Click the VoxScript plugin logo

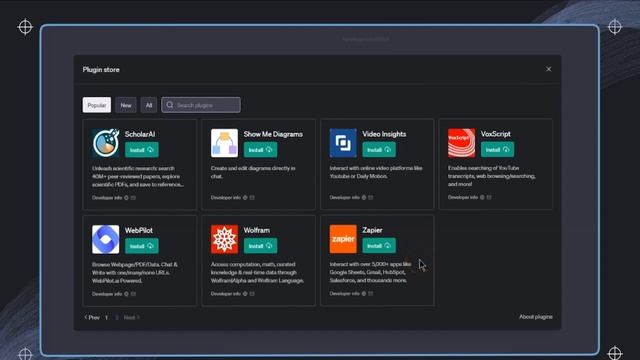click(462, 143)
